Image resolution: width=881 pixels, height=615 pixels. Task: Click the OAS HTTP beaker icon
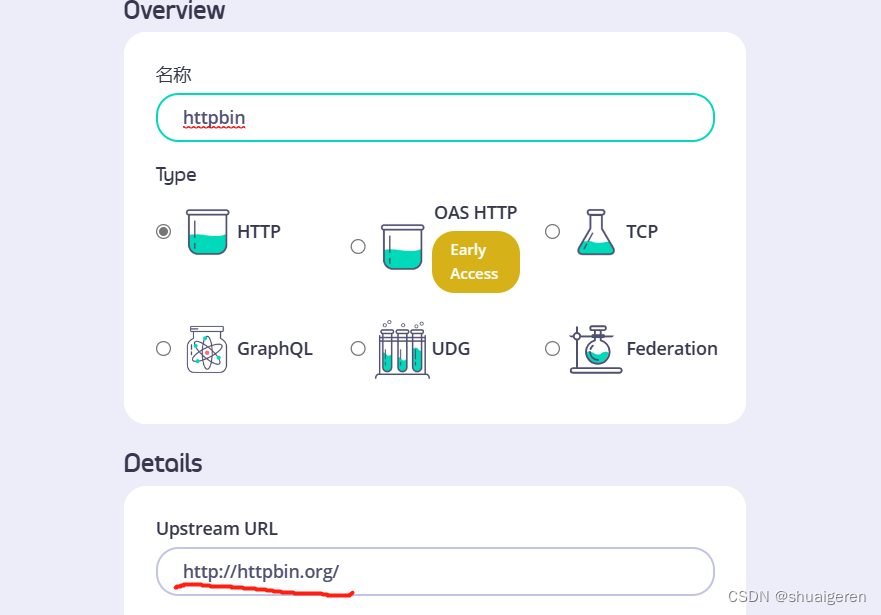click(402, 247)
